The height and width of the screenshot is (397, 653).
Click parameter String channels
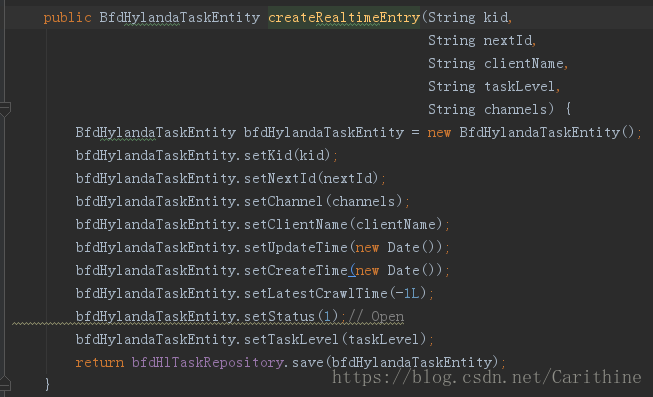point(487,109)
